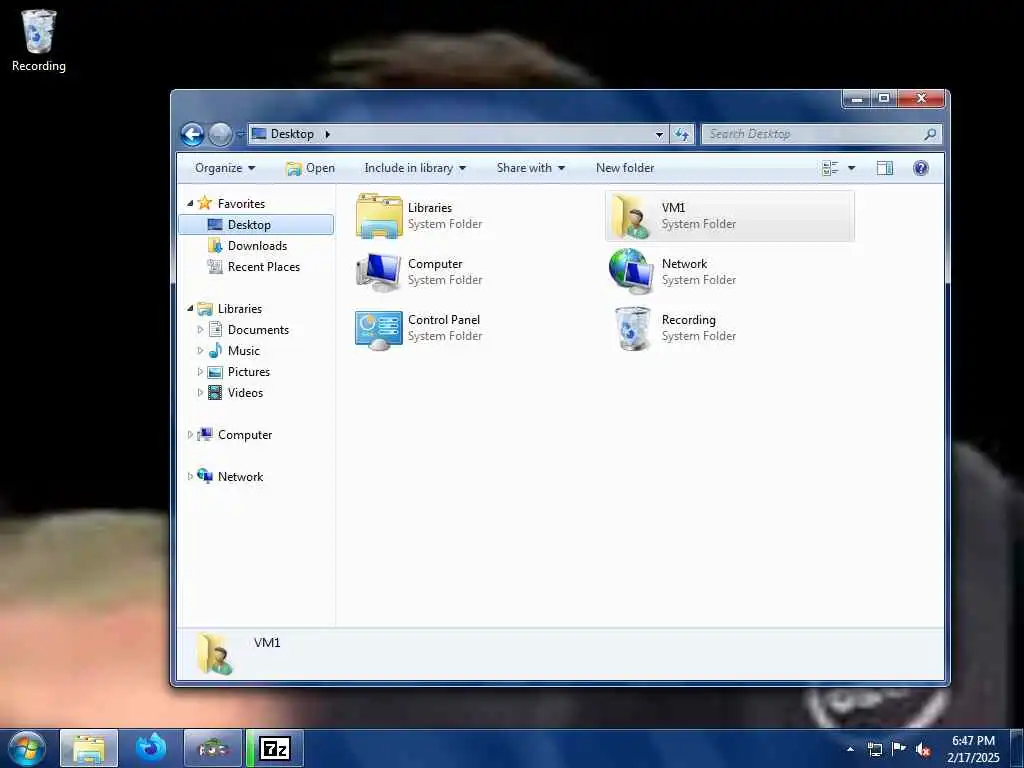The width and height of the screenshot is (1024, 768).
Task: Expand the Music library node
Action: point(200,351)
